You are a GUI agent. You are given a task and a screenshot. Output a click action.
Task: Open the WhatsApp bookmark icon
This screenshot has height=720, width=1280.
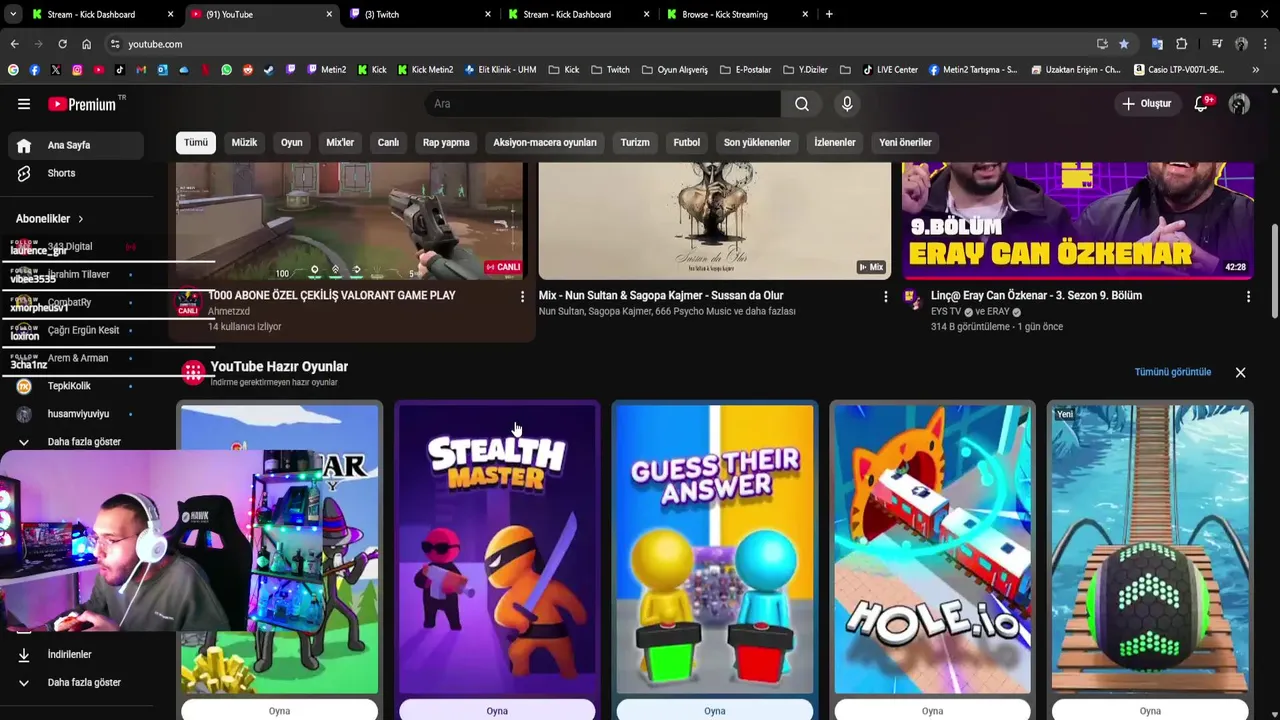[227, 70]
